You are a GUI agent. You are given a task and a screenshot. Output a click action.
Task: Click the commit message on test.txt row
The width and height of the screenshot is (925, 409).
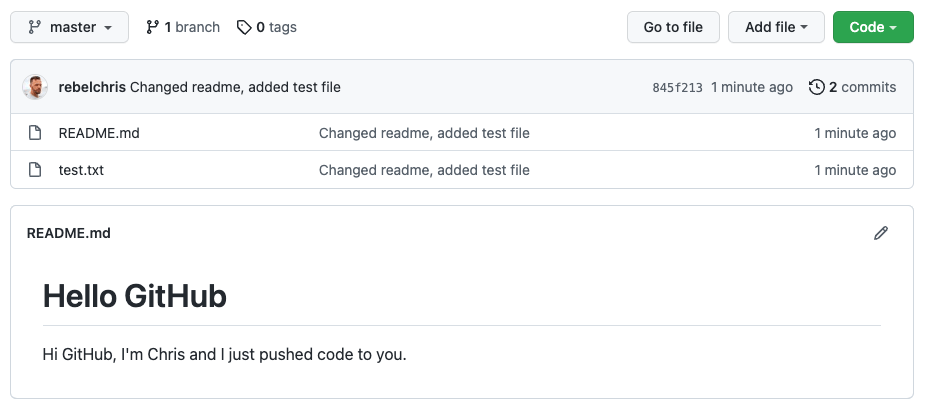coord(424,170)
